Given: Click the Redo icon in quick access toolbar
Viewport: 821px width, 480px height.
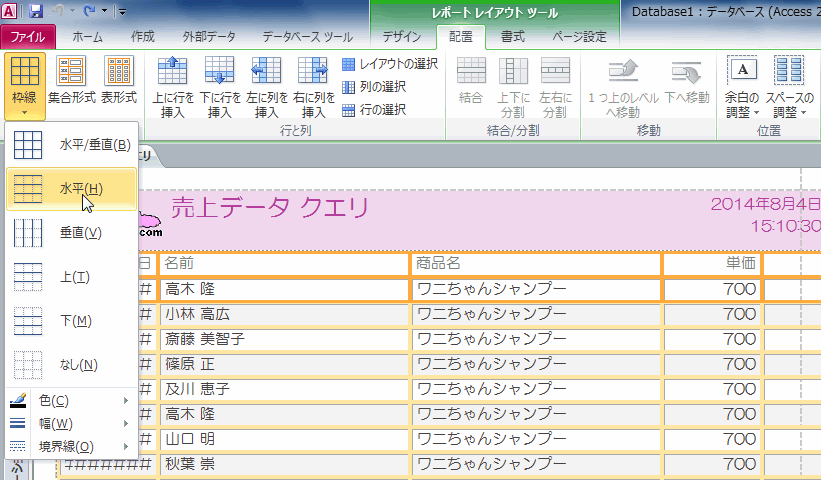Looking at the screenshot, I should 90,10.
